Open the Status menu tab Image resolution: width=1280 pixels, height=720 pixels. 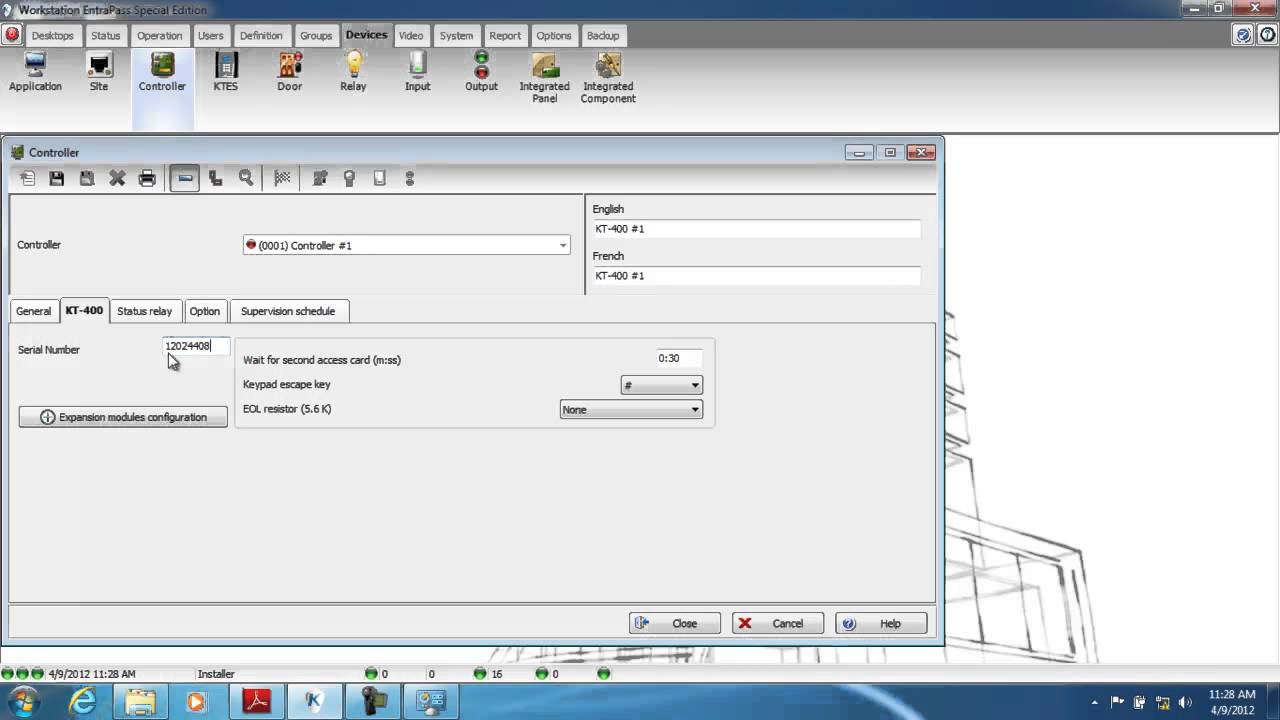(105, 35)
